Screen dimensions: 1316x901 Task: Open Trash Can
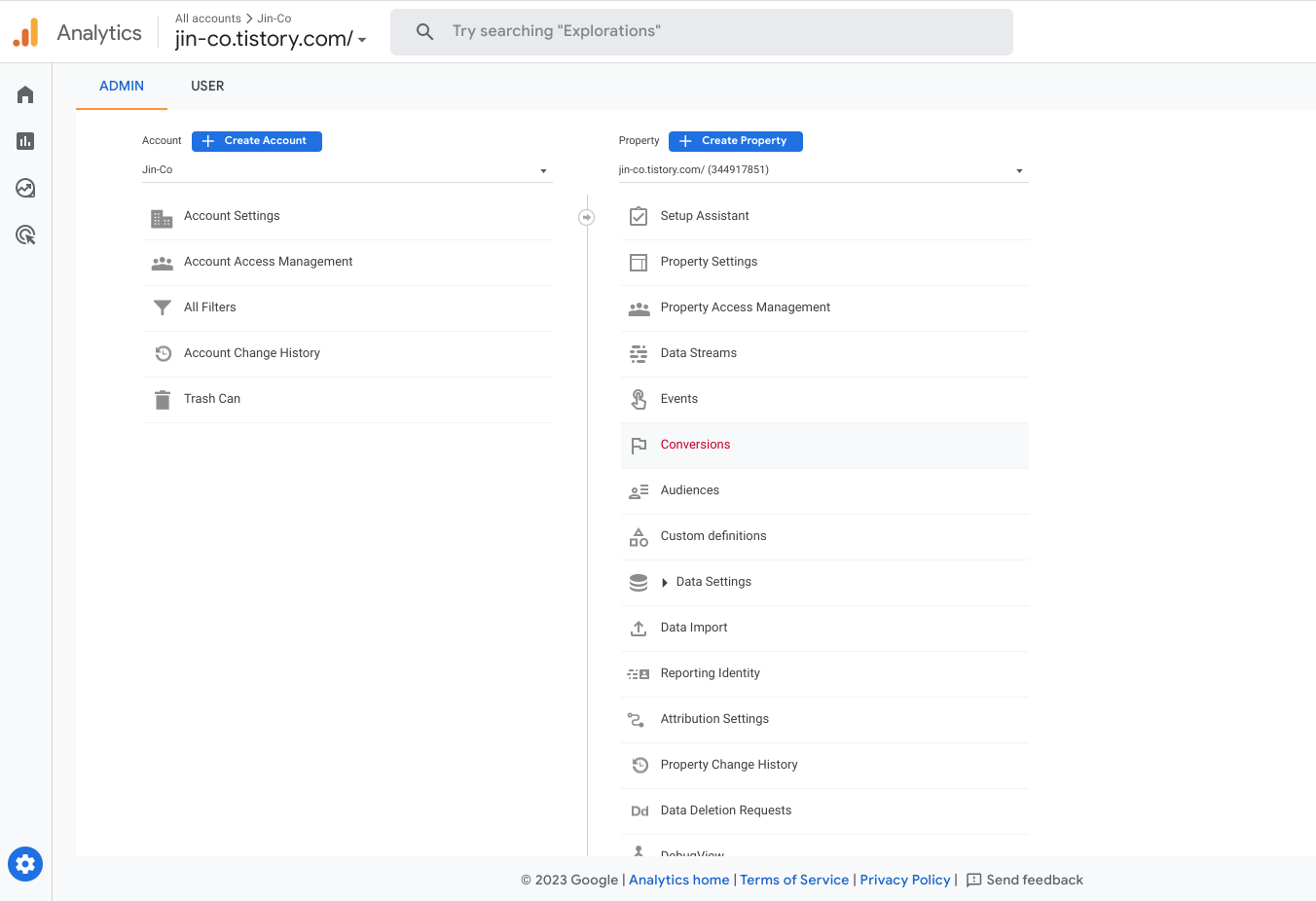tap(347, 399)
